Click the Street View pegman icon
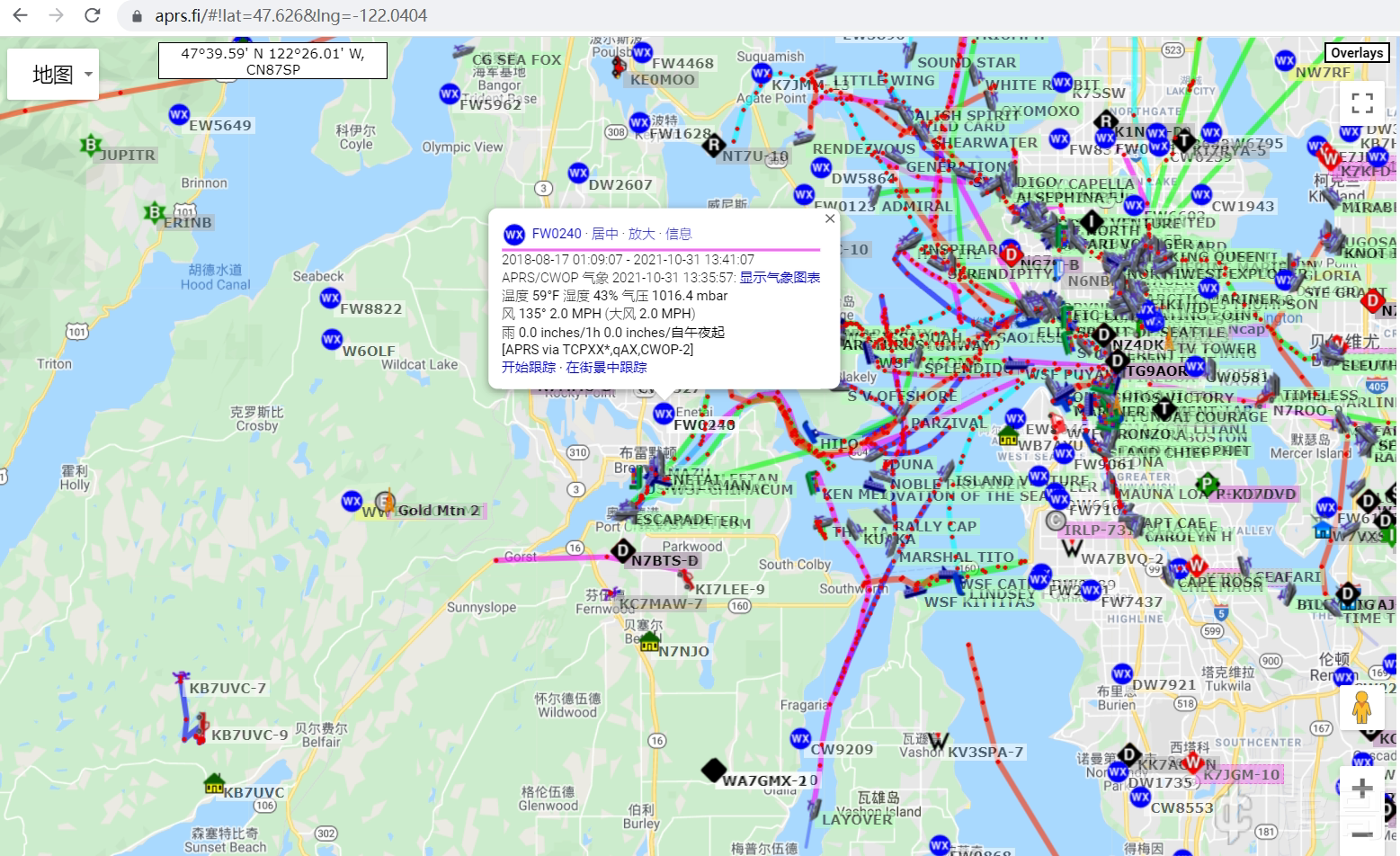Viewport: 1400px width, 856px height. click(1360, 708)
